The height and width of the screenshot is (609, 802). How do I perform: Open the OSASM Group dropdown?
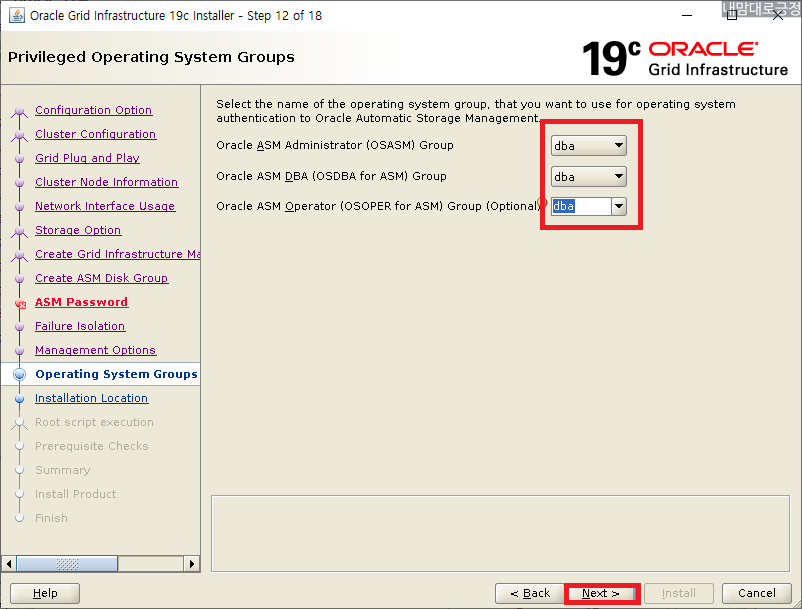[588, 146]
